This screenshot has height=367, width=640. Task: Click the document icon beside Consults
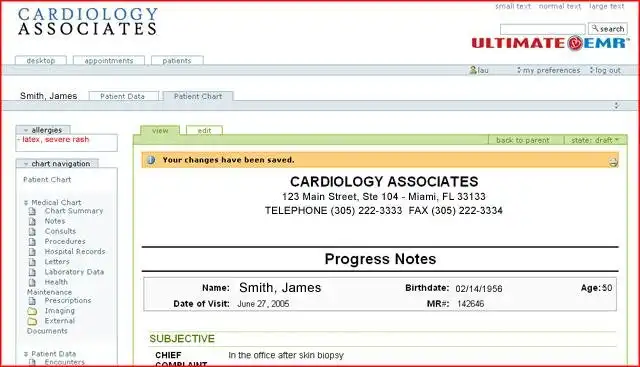pyautogui.click(x=32, y=231)
